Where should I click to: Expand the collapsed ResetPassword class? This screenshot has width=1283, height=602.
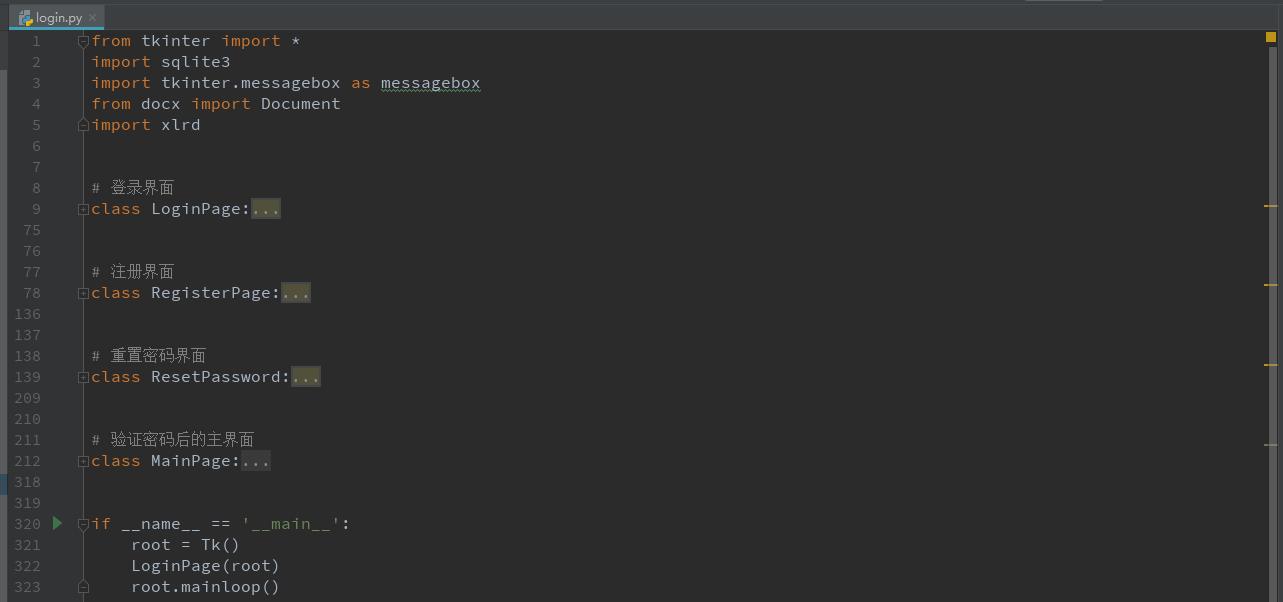click(x=306, y=376)
